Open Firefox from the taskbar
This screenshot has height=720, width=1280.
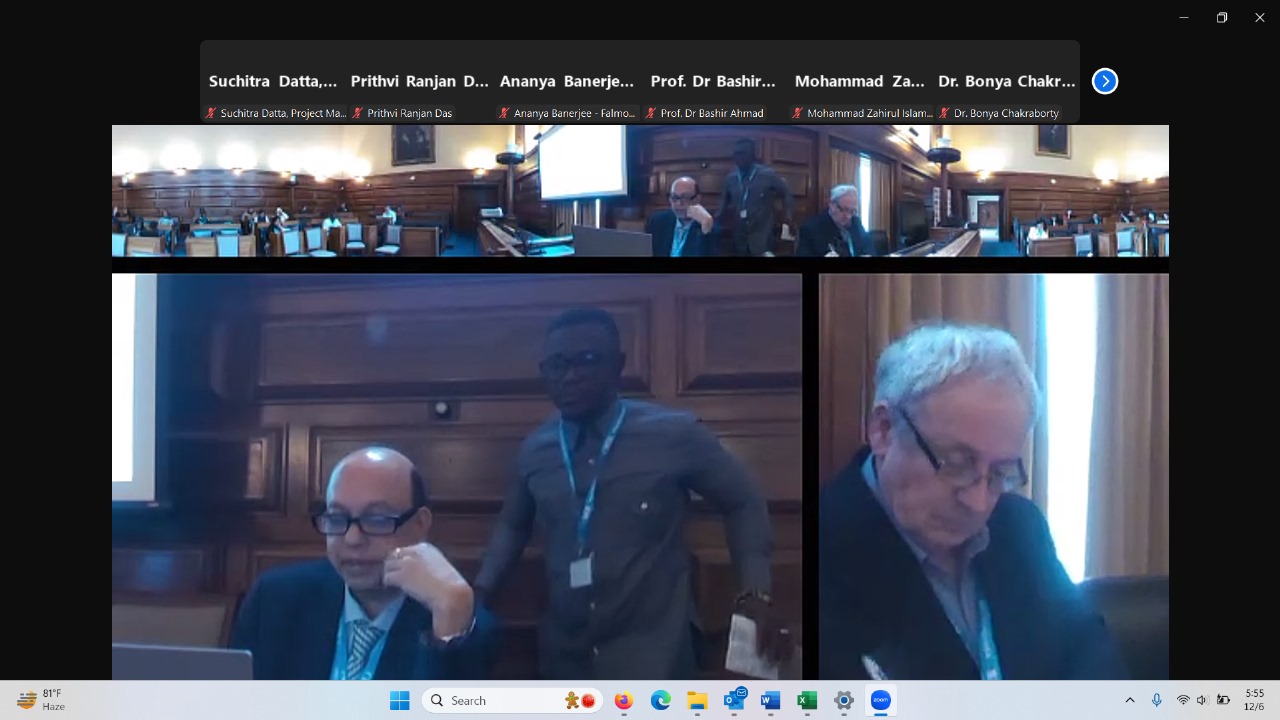point(624,701)
